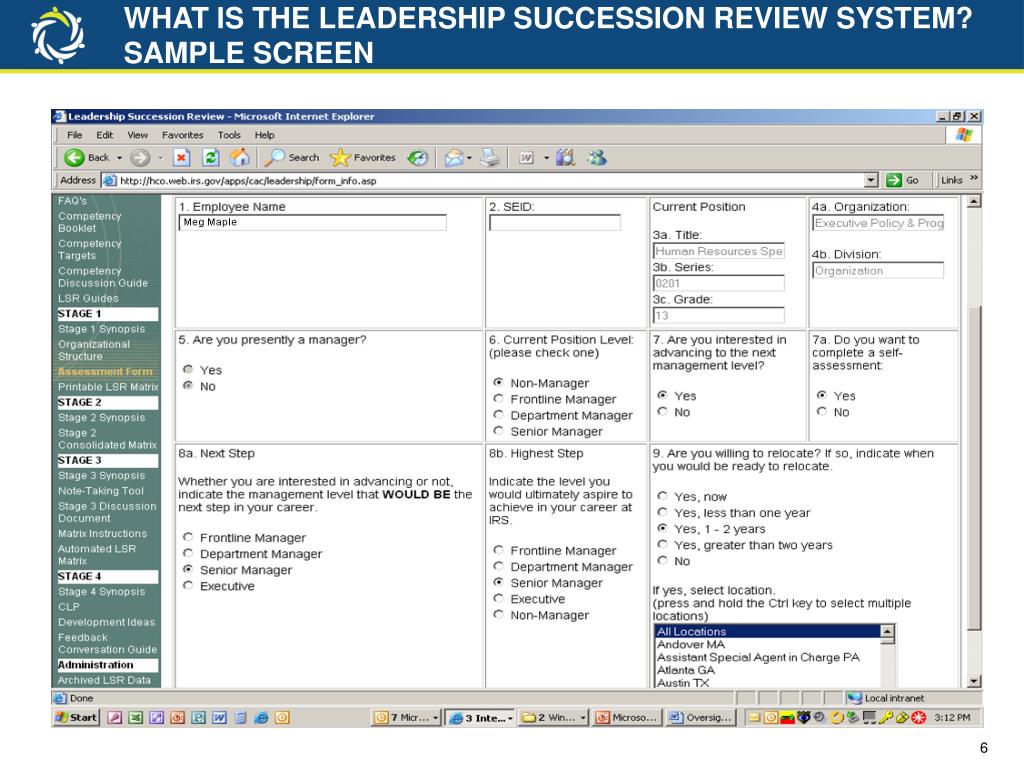Viewport: 1024px width, 768px height.
Task: Select No for self-assessment question 7a
Action: [822, 411]
